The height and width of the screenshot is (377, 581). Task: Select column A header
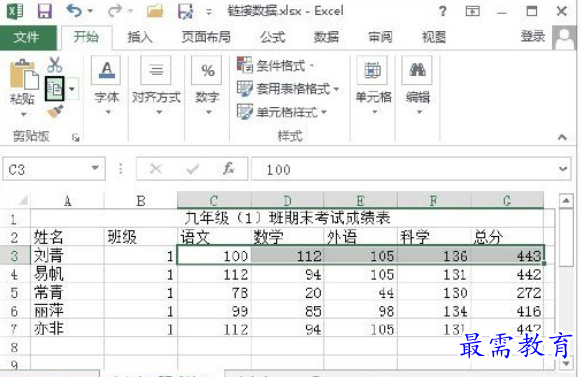click(67, 201)
